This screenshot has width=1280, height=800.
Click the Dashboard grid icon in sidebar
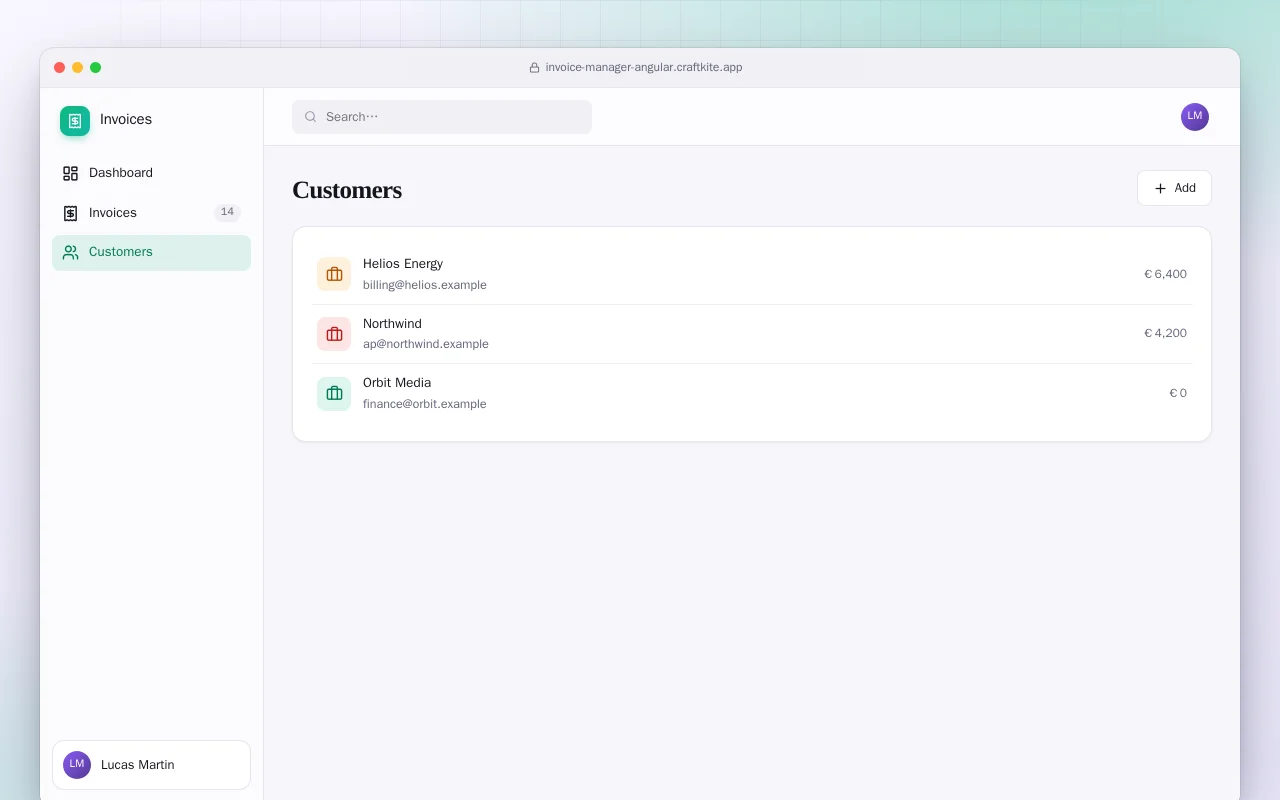click(70, 173)
